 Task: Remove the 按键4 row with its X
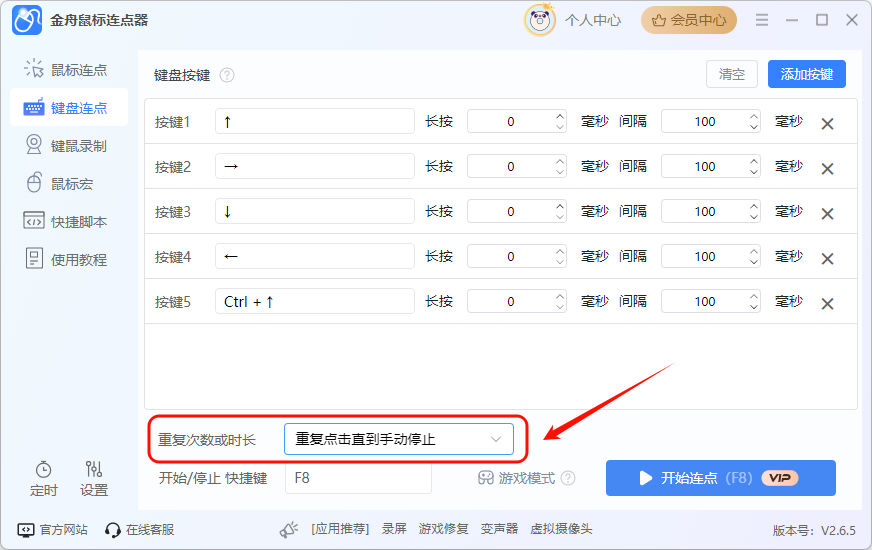828,259
